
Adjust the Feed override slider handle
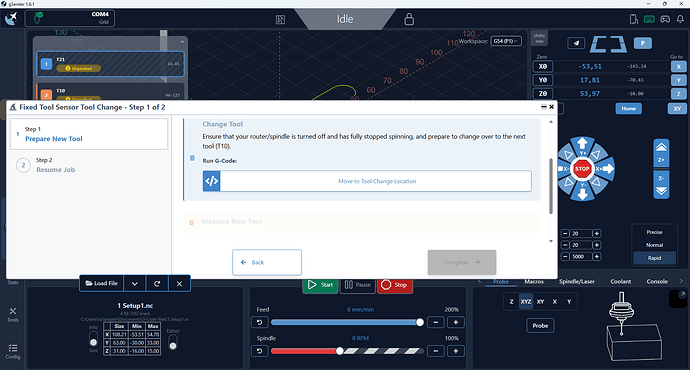[x=420, y=322]
